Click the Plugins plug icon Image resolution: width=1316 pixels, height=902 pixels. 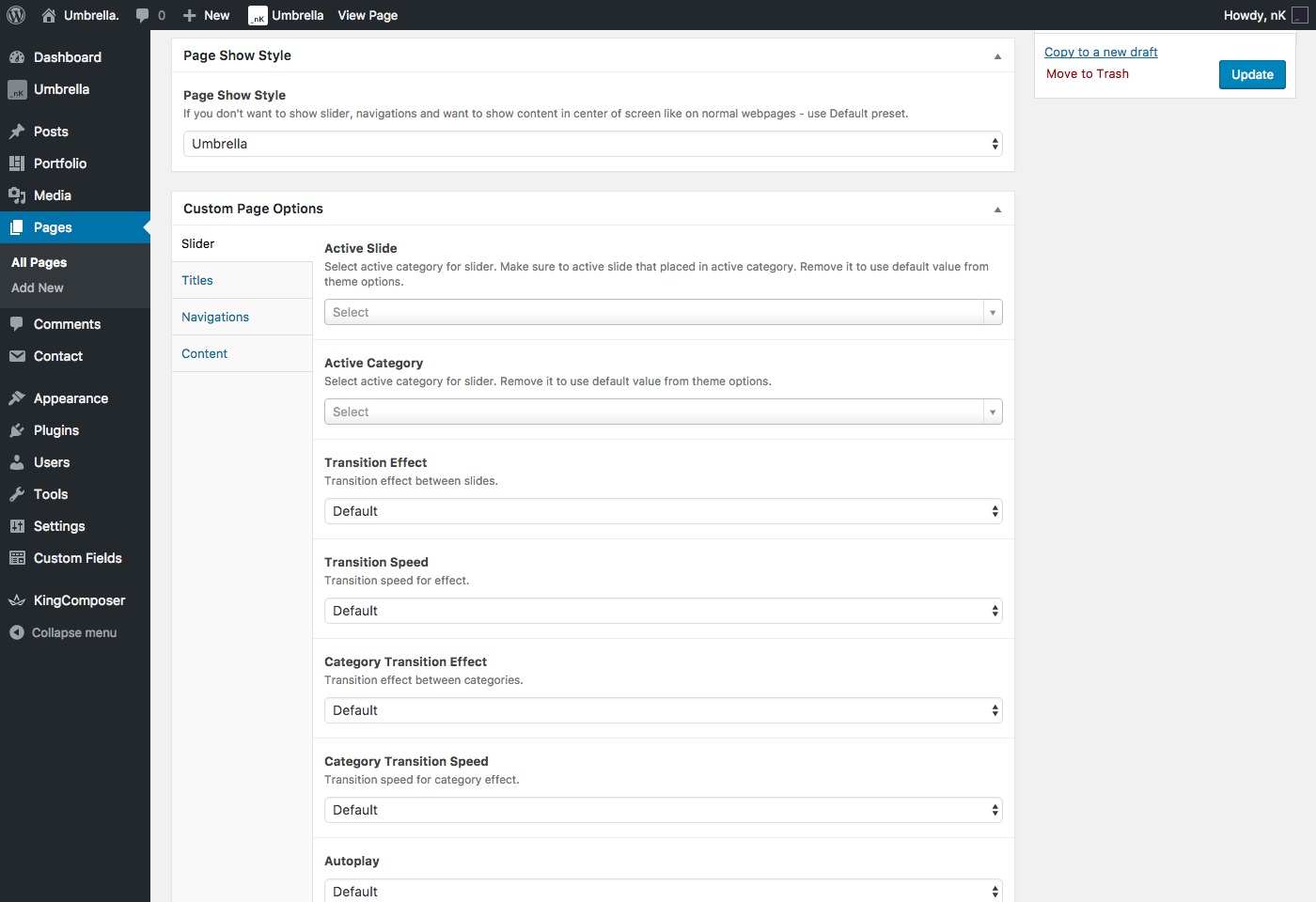tap(17, 430)
